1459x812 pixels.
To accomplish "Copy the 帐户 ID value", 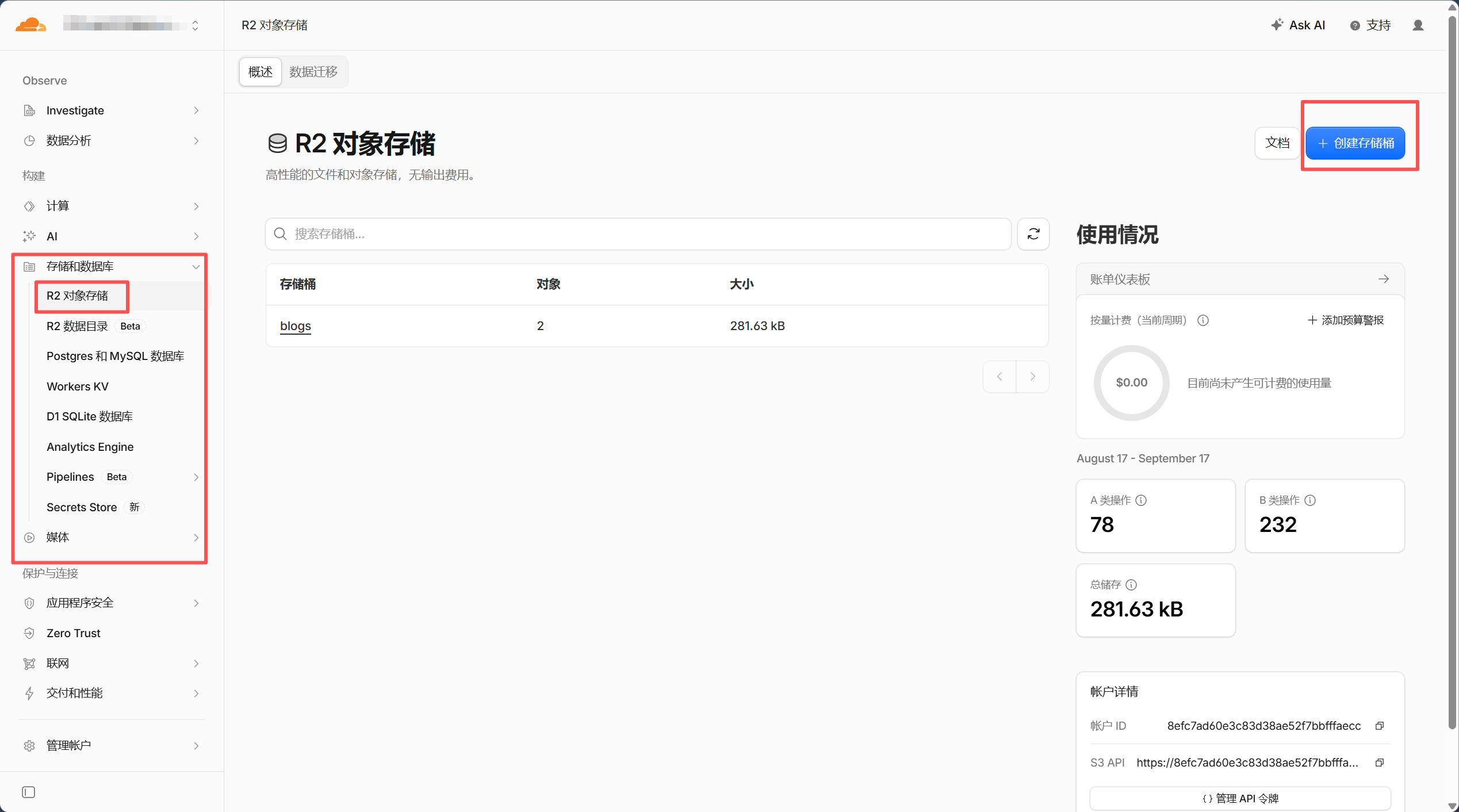I will click(x=1380, y=726).
